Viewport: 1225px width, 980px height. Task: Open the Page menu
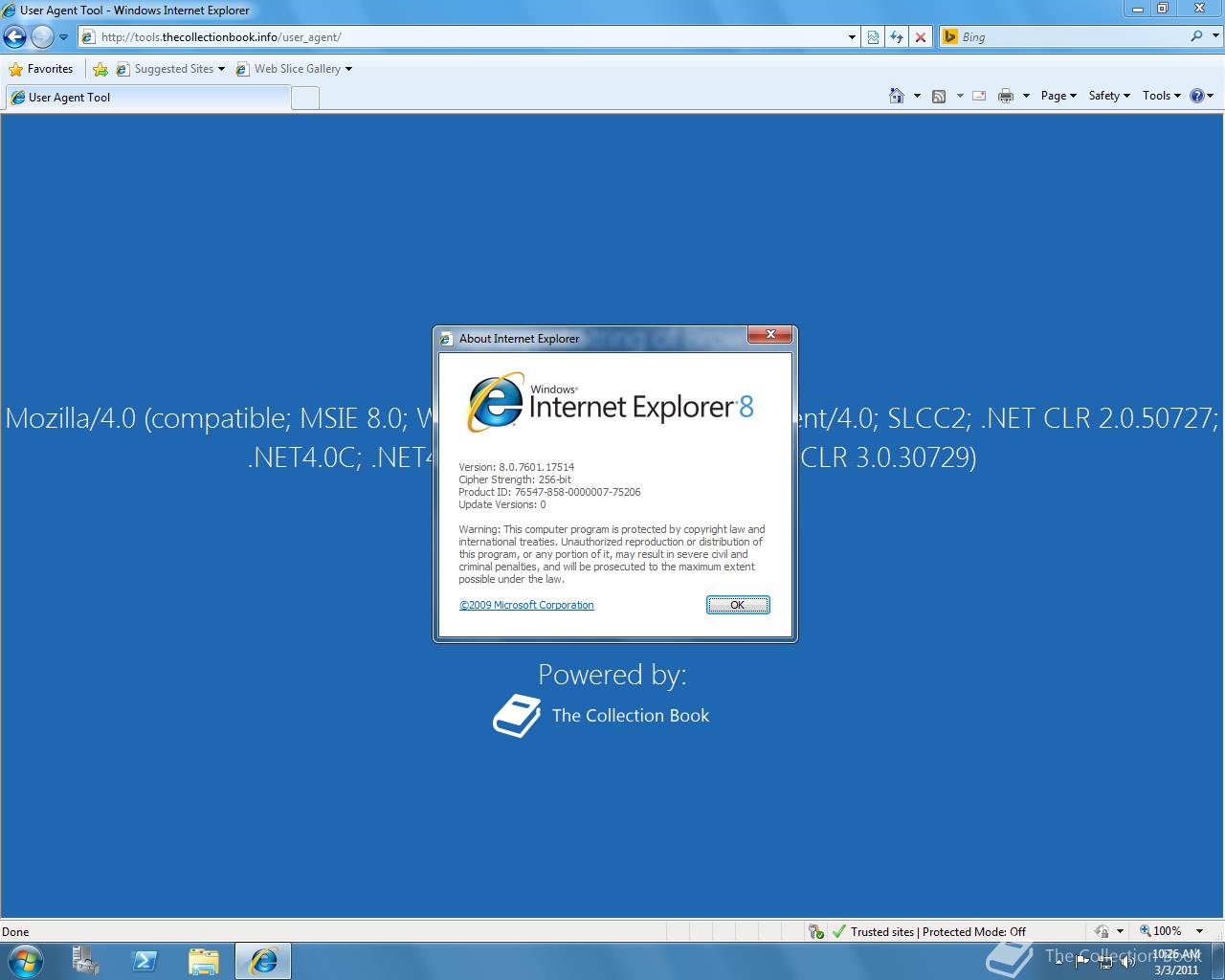tap(1058, 96)
